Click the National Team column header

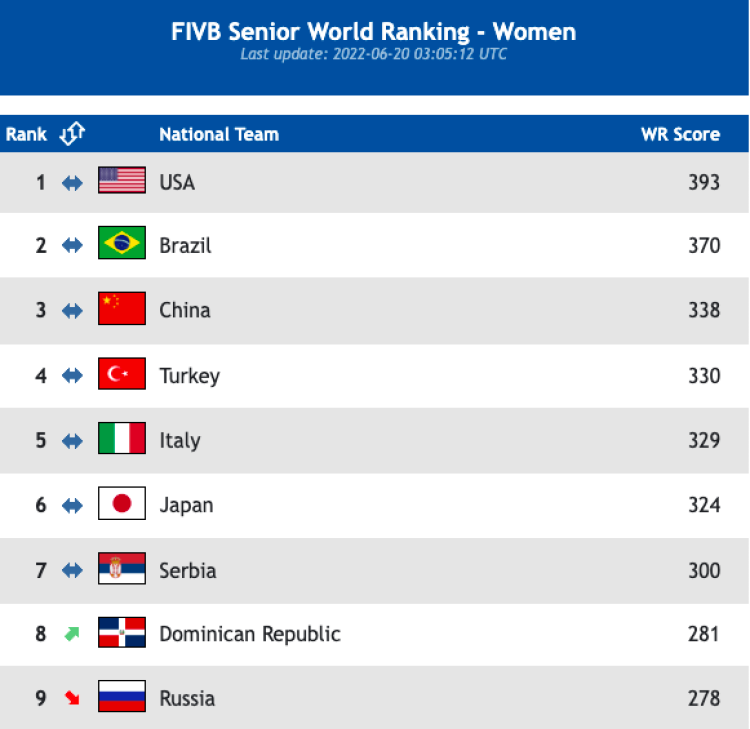(219, 134)
